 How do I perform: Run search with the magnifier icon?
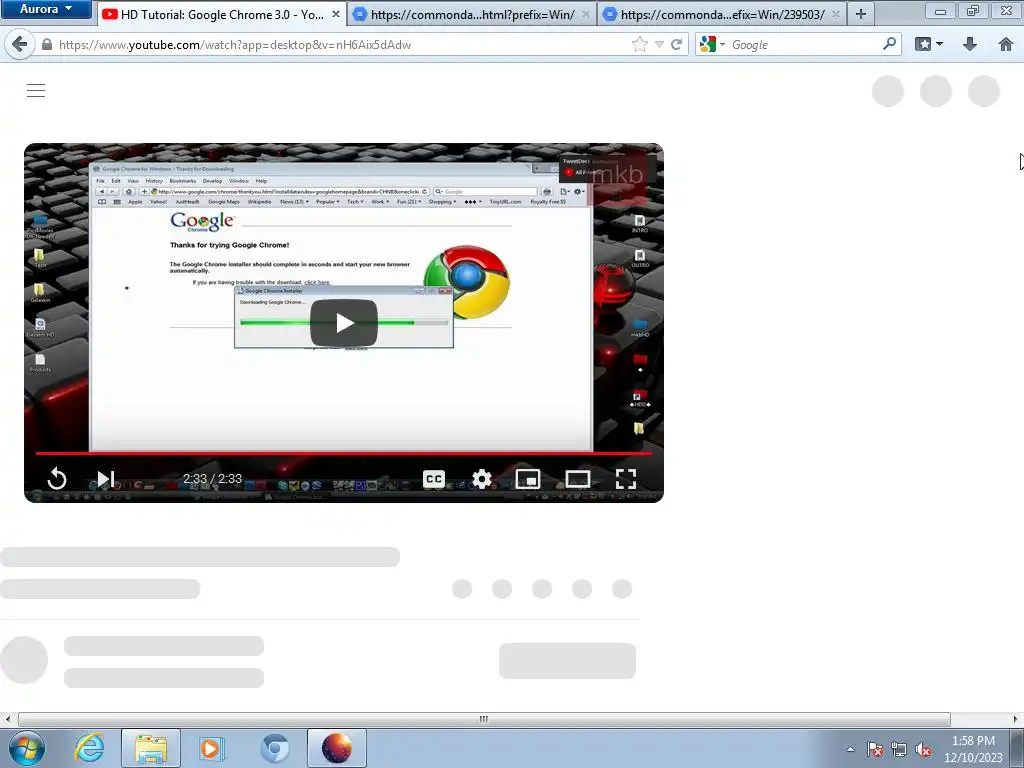click(889, 44)
